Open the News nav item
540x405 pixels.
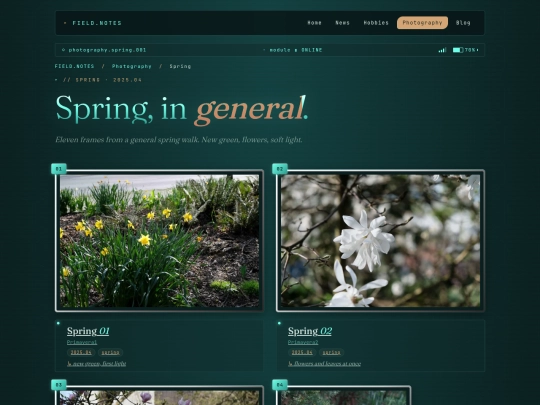(x=342, y=23)
